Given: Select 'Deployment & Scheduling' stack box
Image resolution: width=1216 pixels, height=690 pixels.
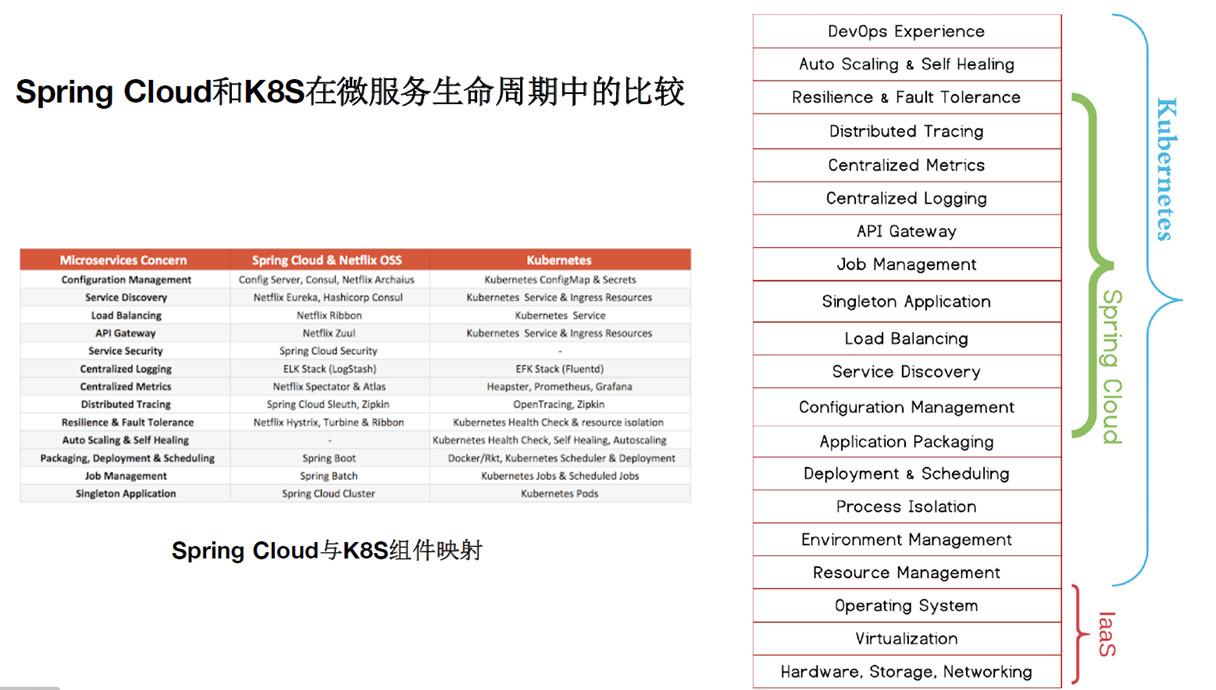Looking at the screenshot, I should coord(906,473).
